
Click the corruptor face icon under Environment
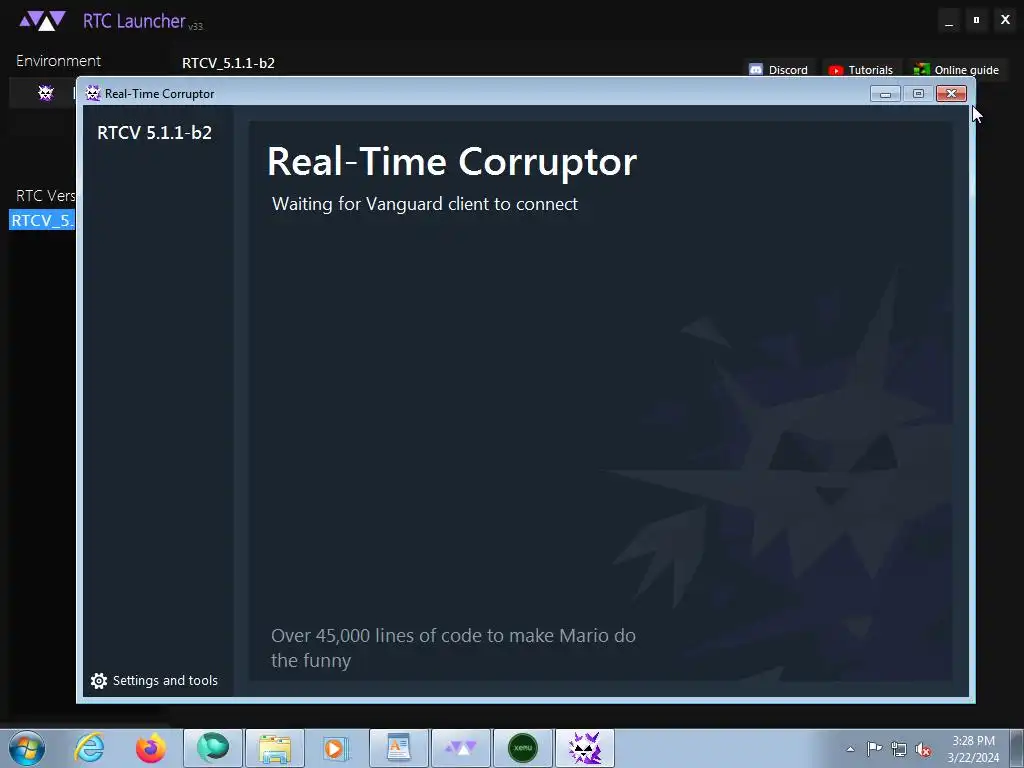46,93
